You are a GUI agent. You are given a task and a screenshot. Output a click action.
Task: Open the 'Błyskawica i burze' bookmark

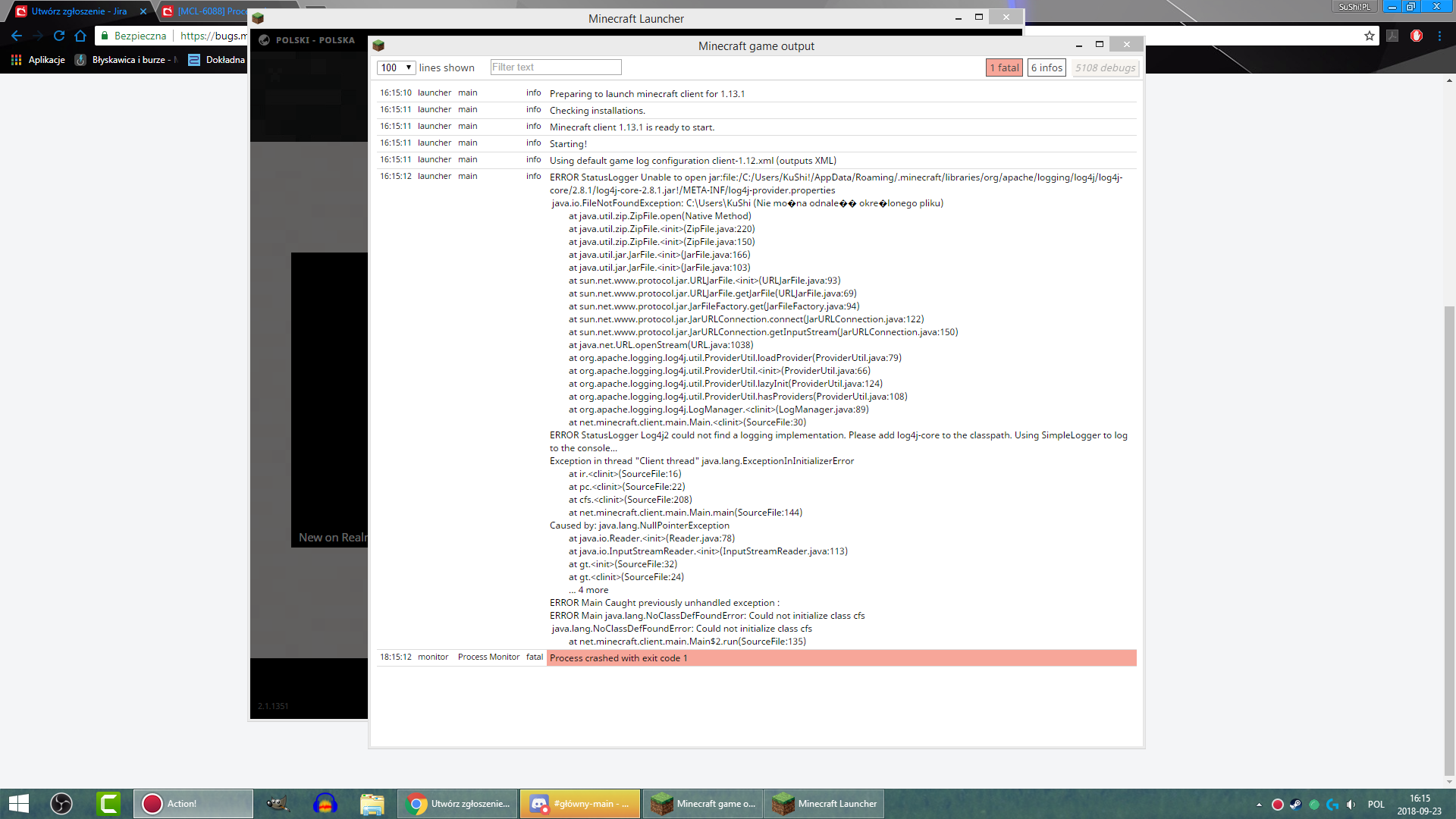pos(127,60)
